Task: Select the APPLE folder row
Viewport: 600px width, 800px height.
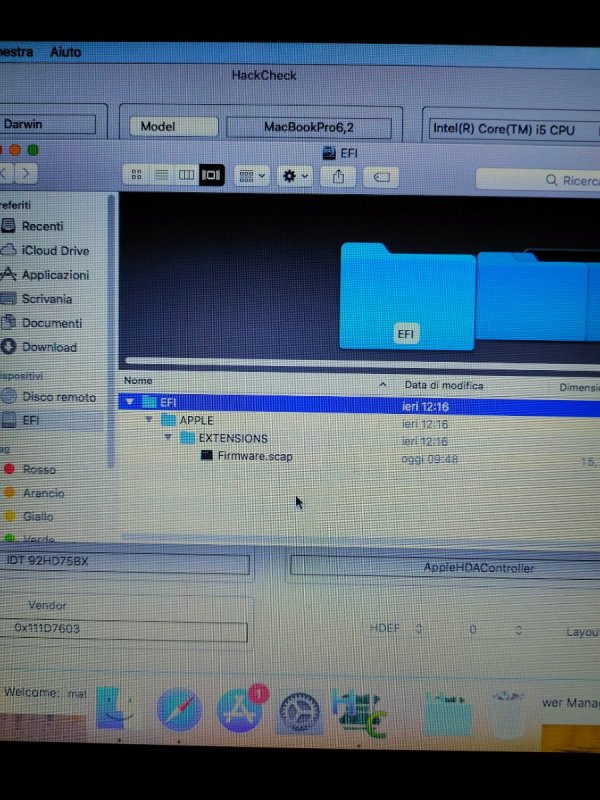Action: 359,421
